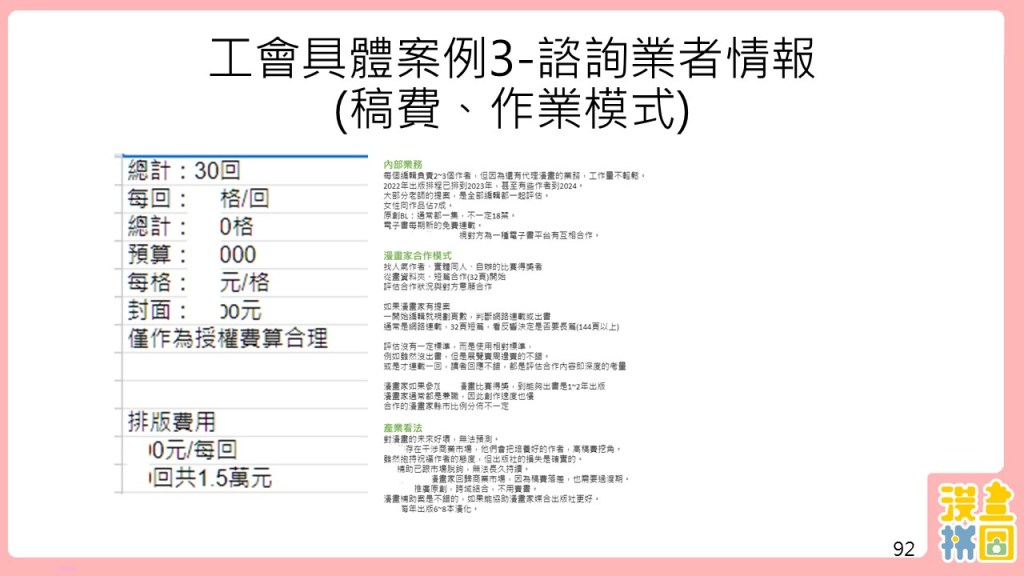This screenshot has width=1024, height=576.
Task: Select the 每回 格/回 cell
Action: click(x=198, y=199)
